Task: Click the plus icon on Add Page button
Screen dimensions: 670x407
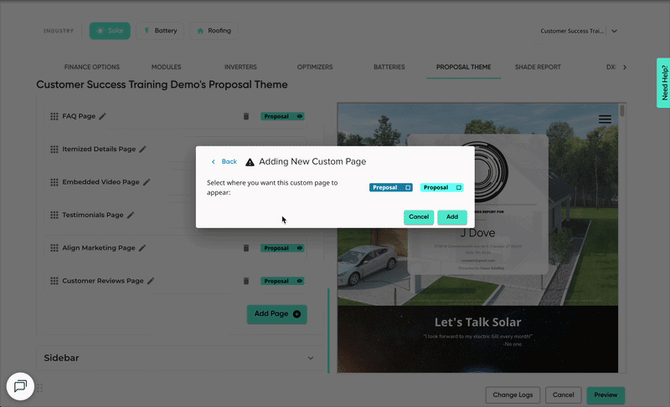Action: point(297,314)
